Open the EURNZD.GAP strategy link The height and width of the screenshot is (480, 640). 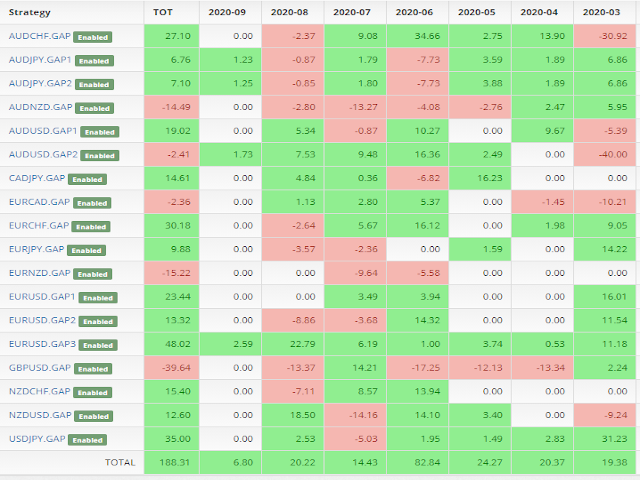(40, 273)
